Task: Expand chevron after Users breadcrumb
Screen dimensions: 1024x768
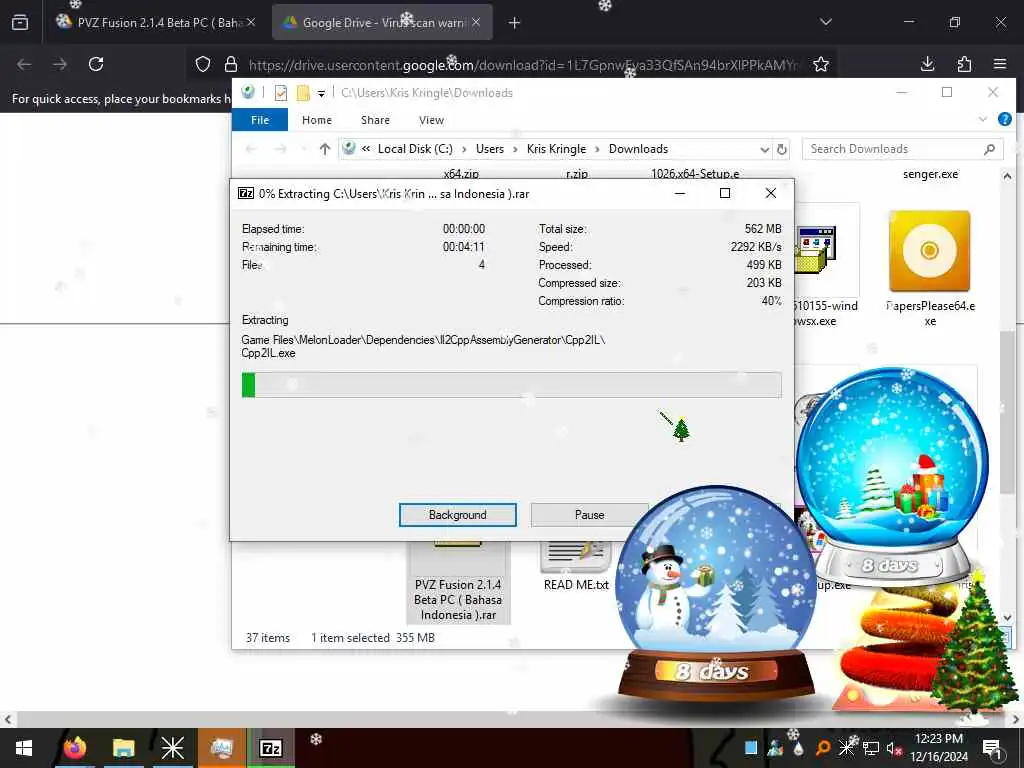Action: [515, 149]
